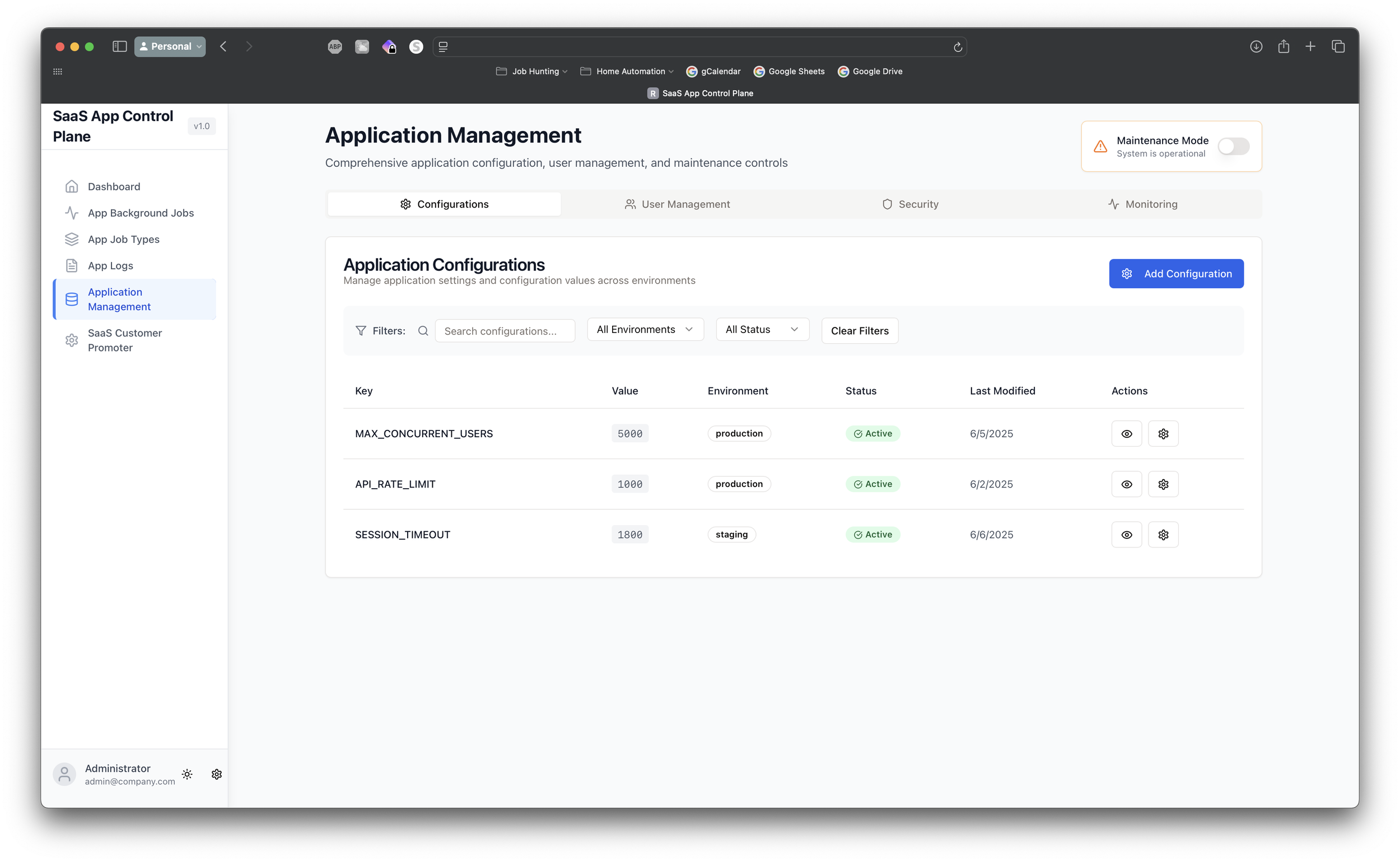This screenshot has height=862, width=1400.
Task: Click the gear icon for MAX_CONCURRENT_USERS row
Action: tap(1163, 433)
